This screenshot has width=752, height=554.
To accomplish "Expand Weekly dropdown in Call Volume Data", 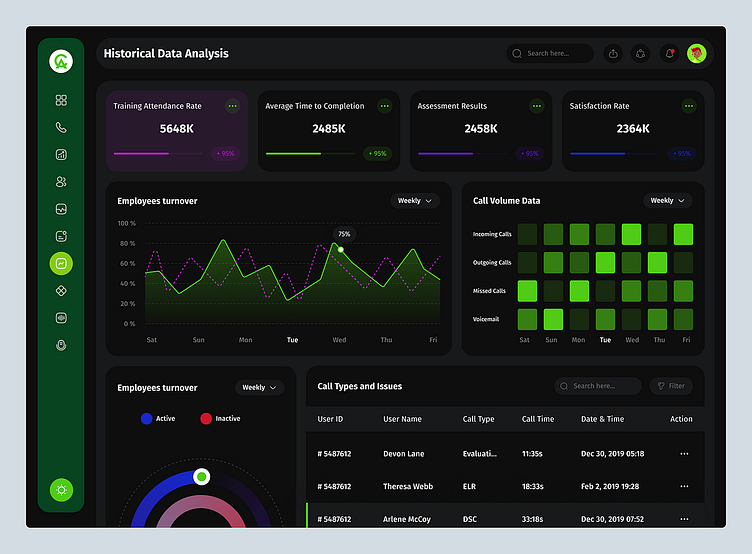I will pyautogui.click(x=668, y=200).
